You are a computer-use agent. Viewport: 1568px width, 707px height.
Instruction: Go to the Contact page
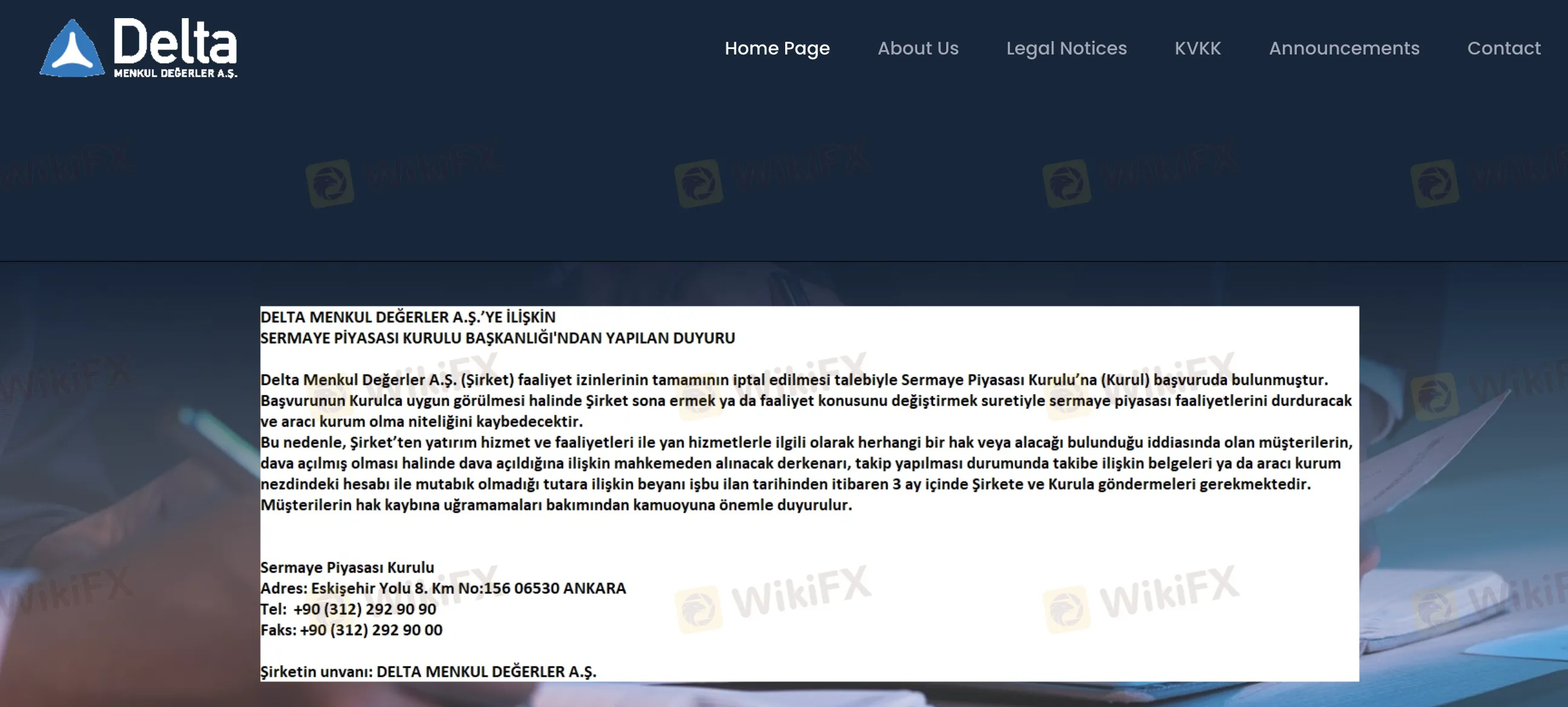point(1504,48)
